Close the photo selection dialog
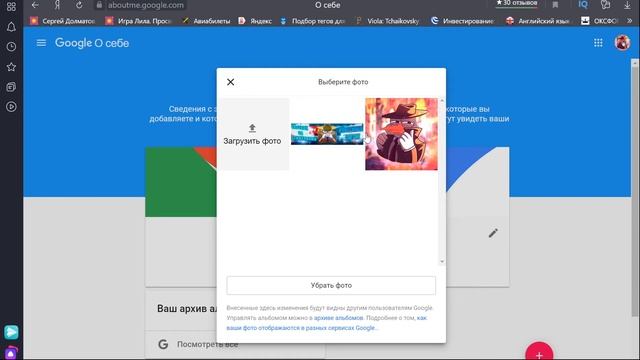 [231, 82]
